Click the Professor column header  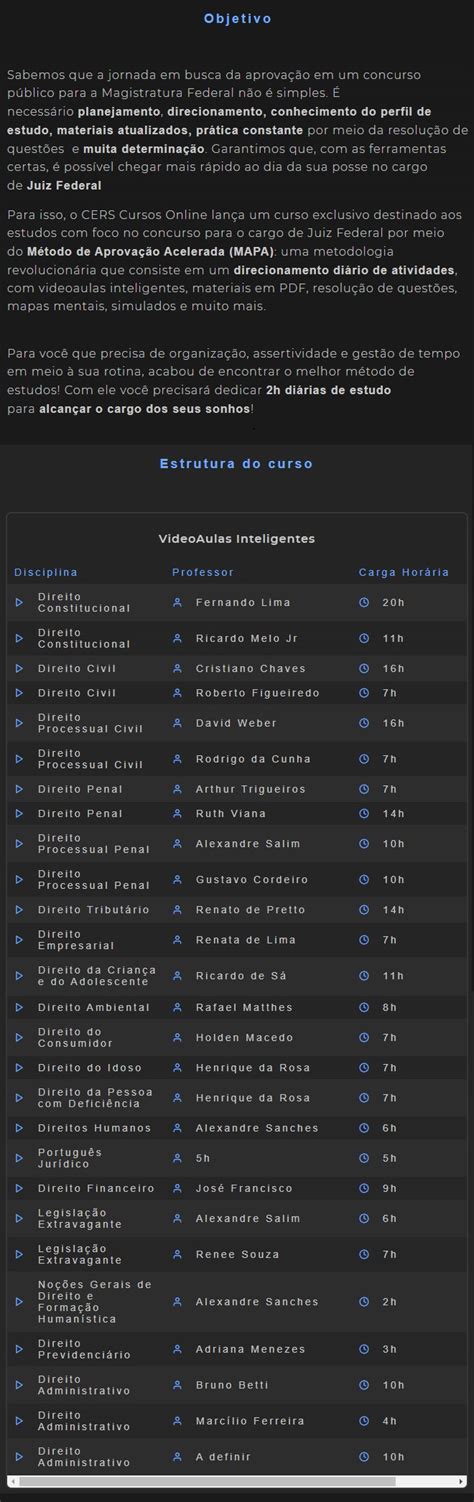[x=203, y=573]
